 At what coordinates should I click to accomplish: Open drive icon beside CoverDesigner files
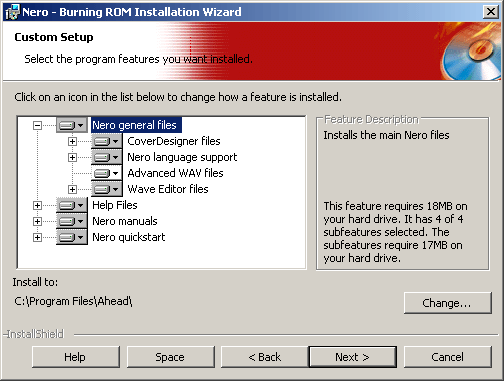107,141
